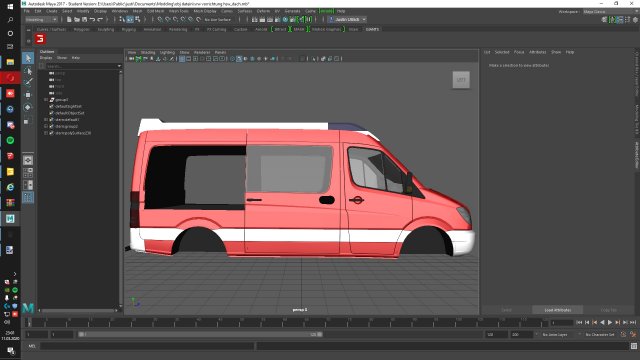Redo the last action

click(x=100, y=19)
